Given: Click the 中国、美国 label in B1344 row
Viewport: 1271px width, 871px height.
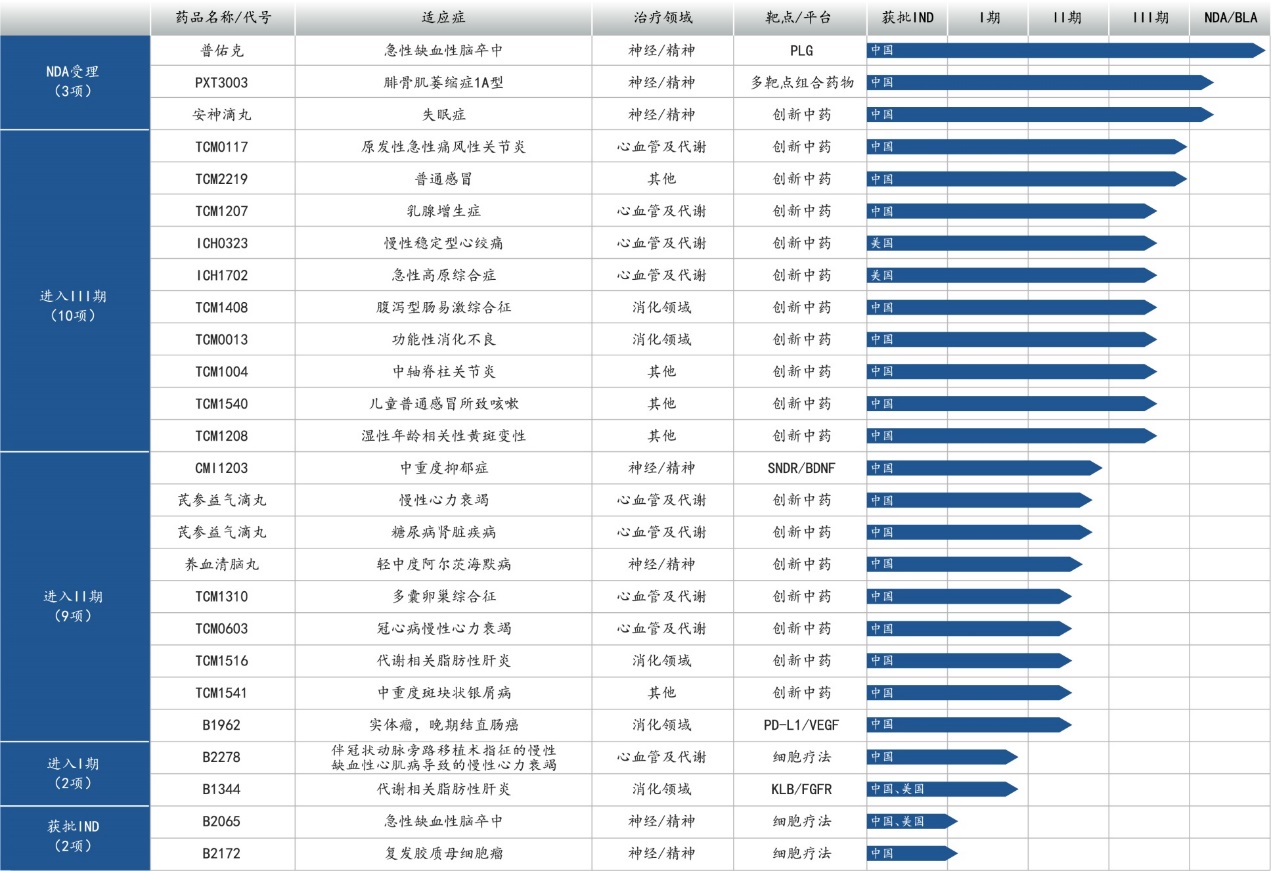Looking at the screenshot, I should [897, 789].
